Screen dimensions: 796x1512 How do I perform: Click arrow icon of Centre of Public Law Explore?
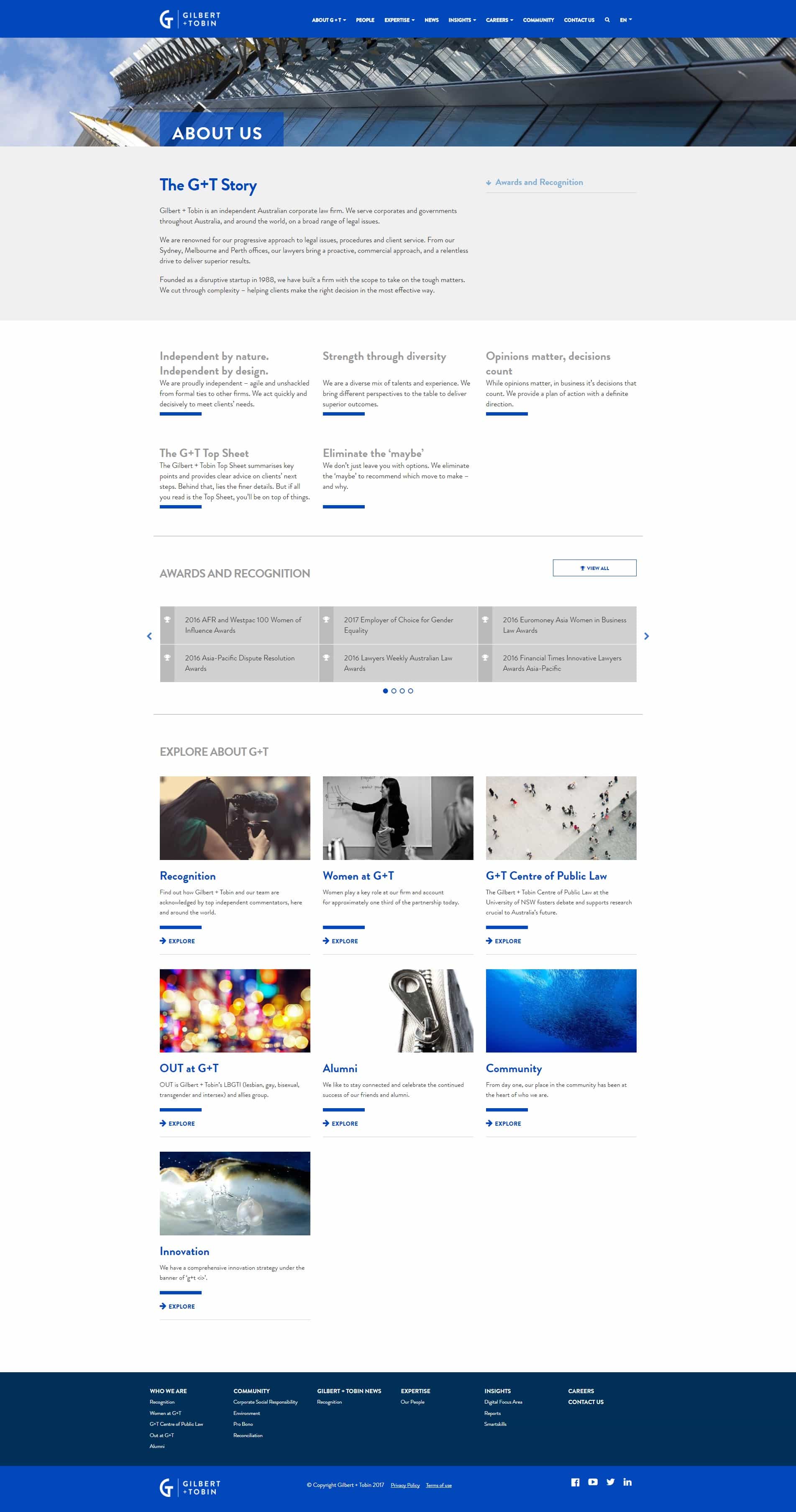click(x=489, y=941)
